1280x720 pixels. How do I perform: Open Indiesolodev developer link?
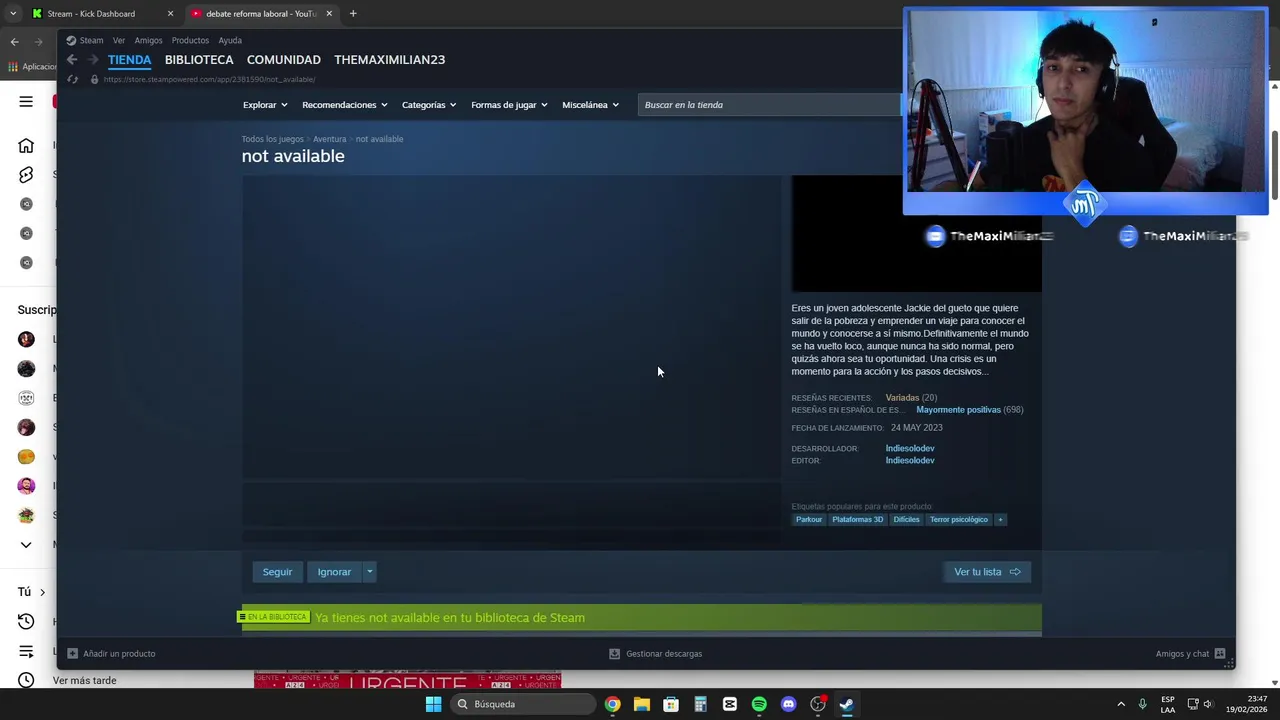click(910, 448)
